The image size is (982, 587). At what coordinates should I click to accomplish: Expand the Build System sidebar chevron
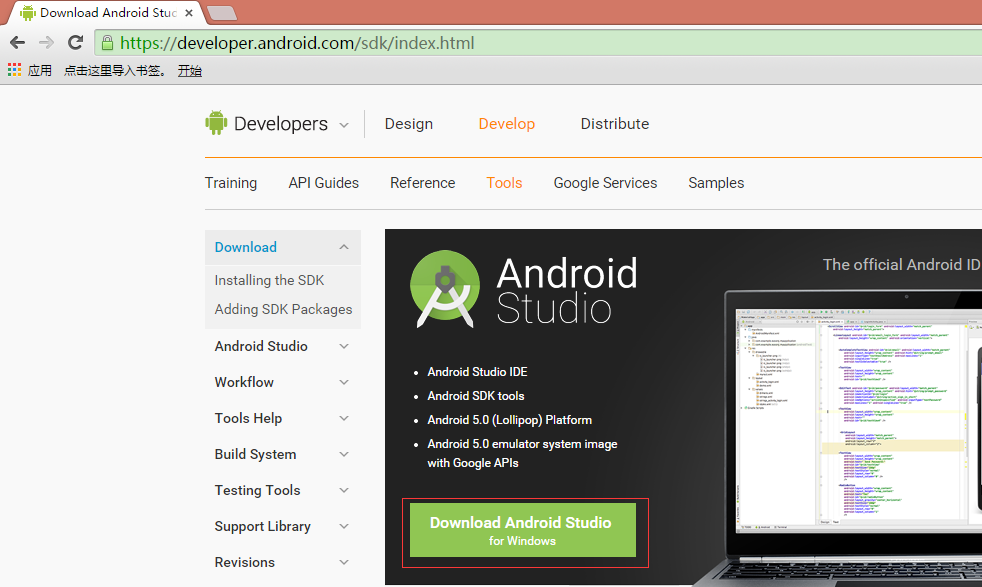[344, 454]
